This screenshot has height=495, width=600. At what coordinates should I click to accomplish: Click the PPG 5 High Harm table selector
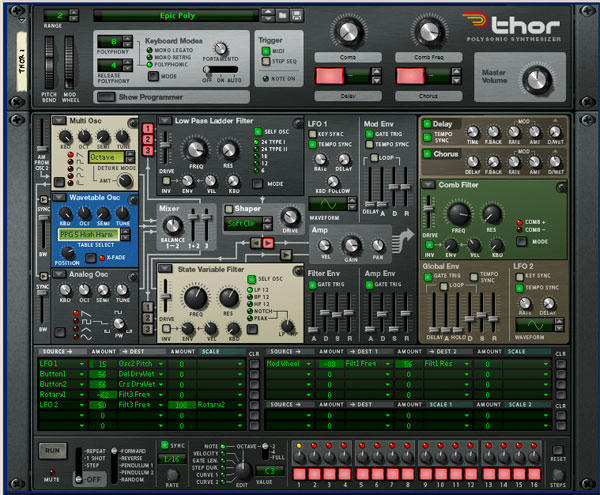click(x=89, y=234)
